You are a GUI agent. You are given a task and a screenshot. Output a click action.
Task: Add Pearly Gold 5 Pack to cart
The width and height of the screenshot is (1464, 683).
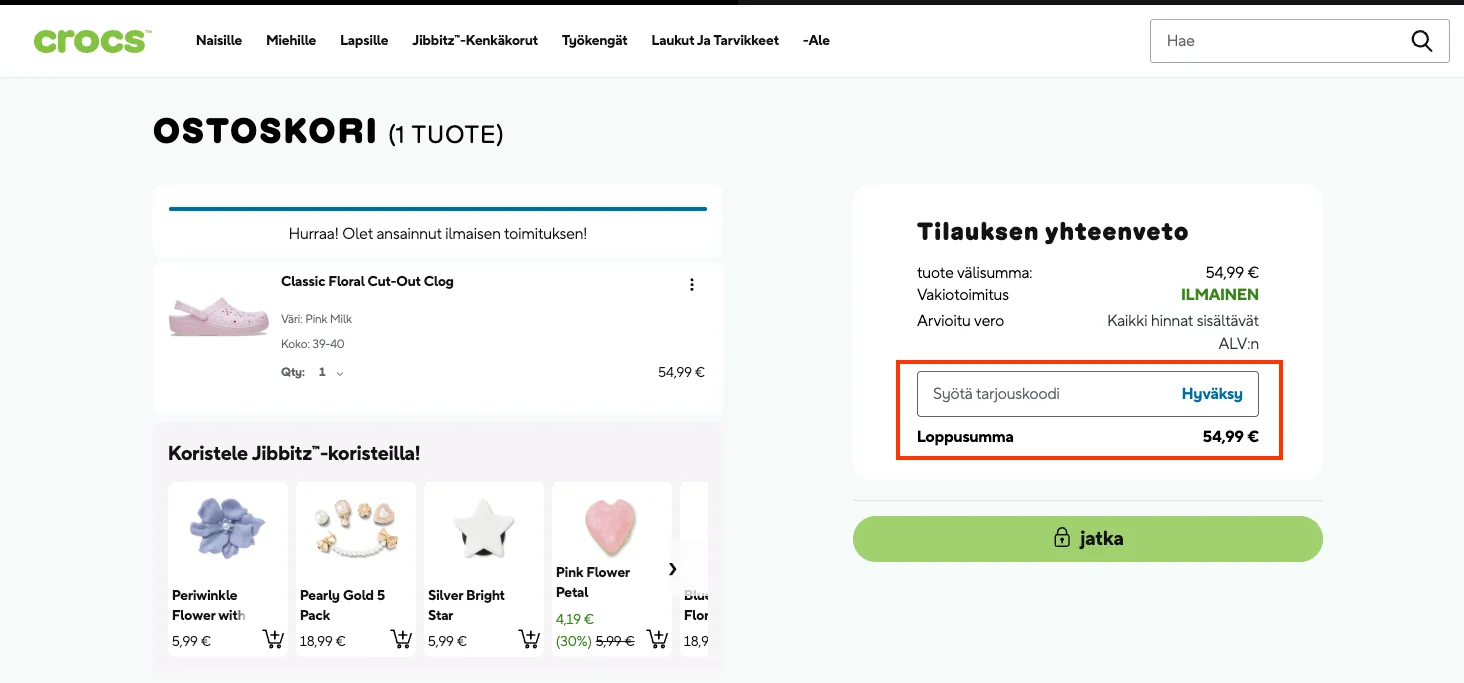pyautogui.click(x=400, y=639)
